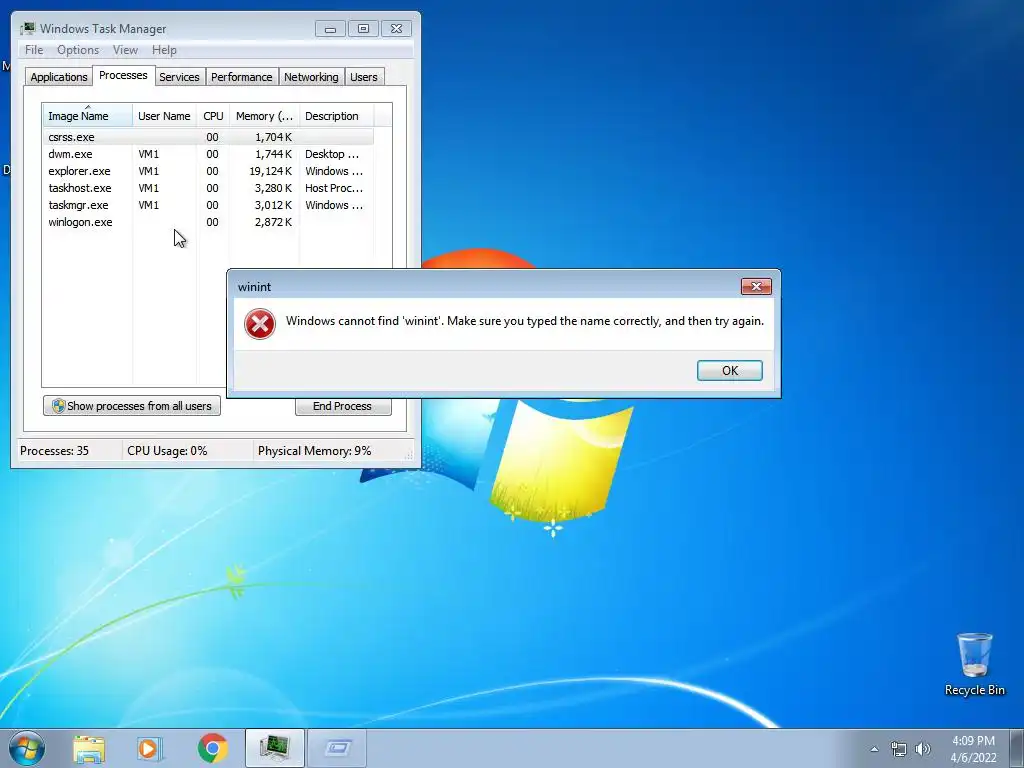Open the clock showing 4:09 PM
Viewport: 1024px width, 768px height.
click(973, 741)
